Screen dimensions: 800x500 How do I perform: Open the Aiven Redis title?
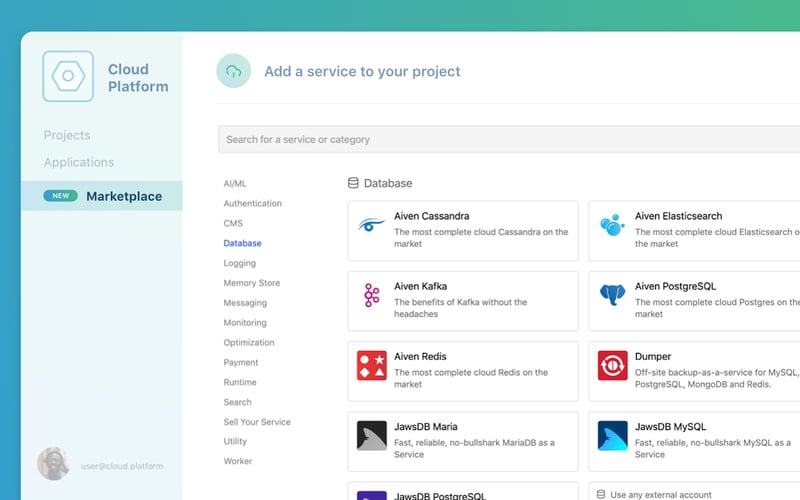pyautogui.click(x=420, y=357)
